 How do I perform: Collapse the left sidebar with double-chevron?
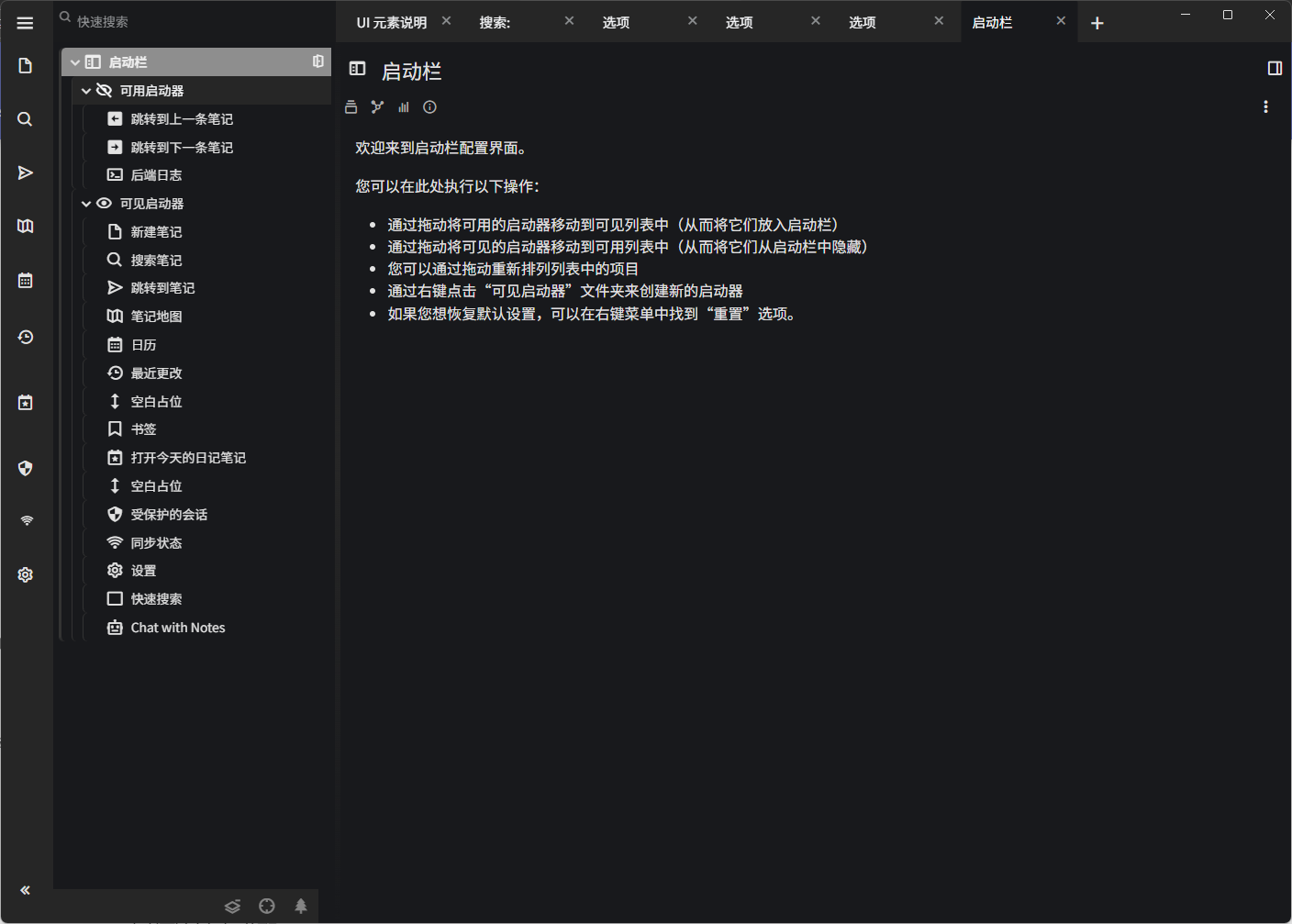pos(26,890)
